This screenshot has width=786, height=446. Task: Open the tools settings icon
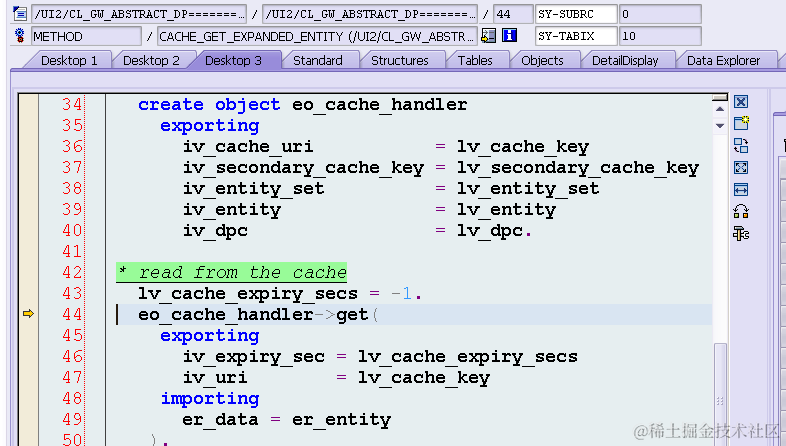[x=741, y=234]
